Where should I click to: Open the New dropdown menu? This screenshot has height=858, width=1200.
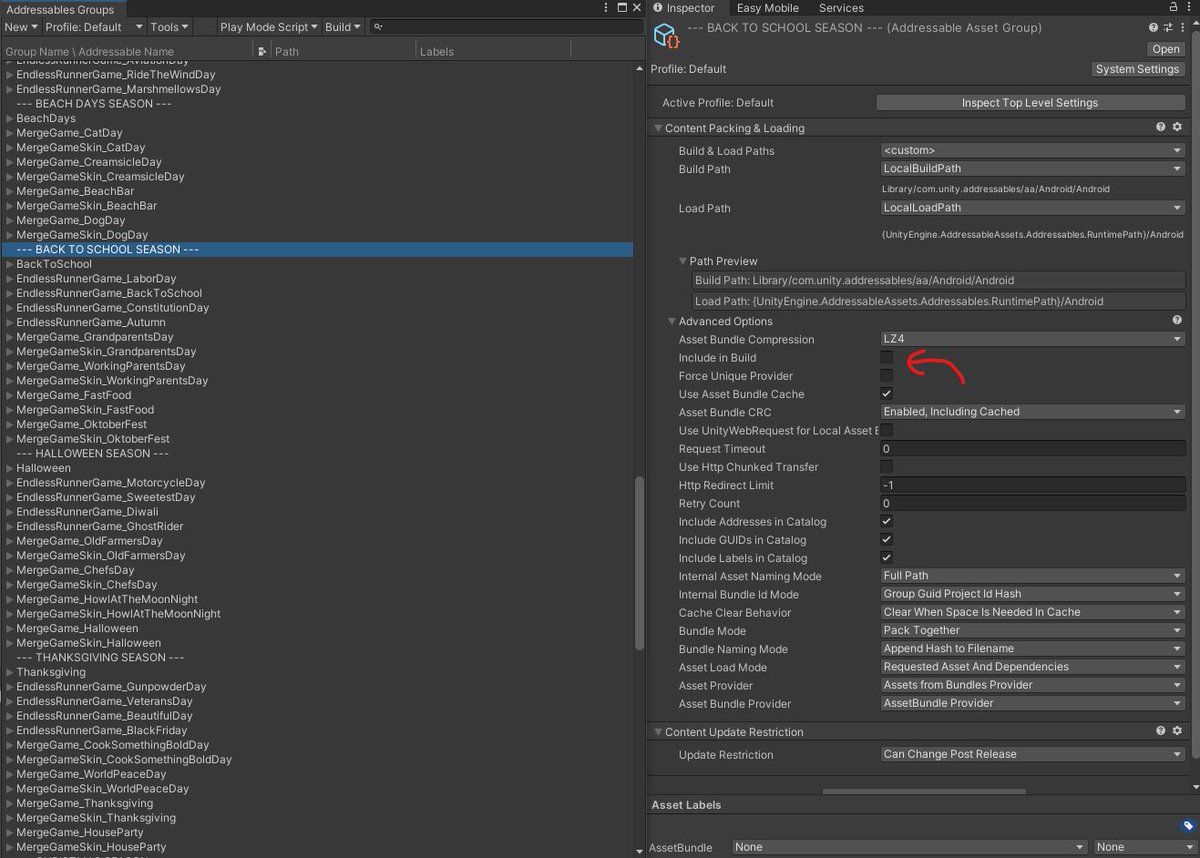21,27
